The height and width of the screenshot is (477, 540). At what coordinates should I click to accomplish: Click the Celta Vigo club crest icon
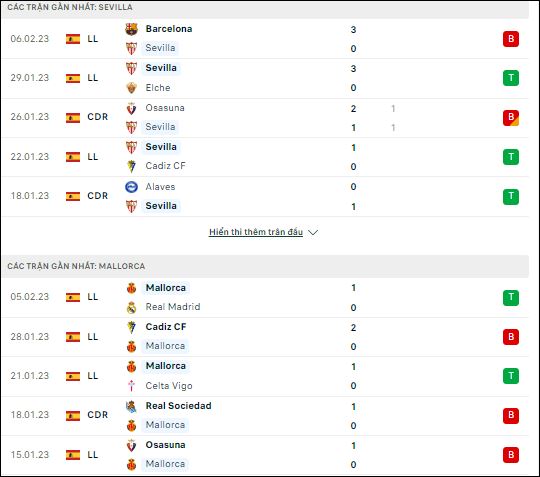(131, 386)
